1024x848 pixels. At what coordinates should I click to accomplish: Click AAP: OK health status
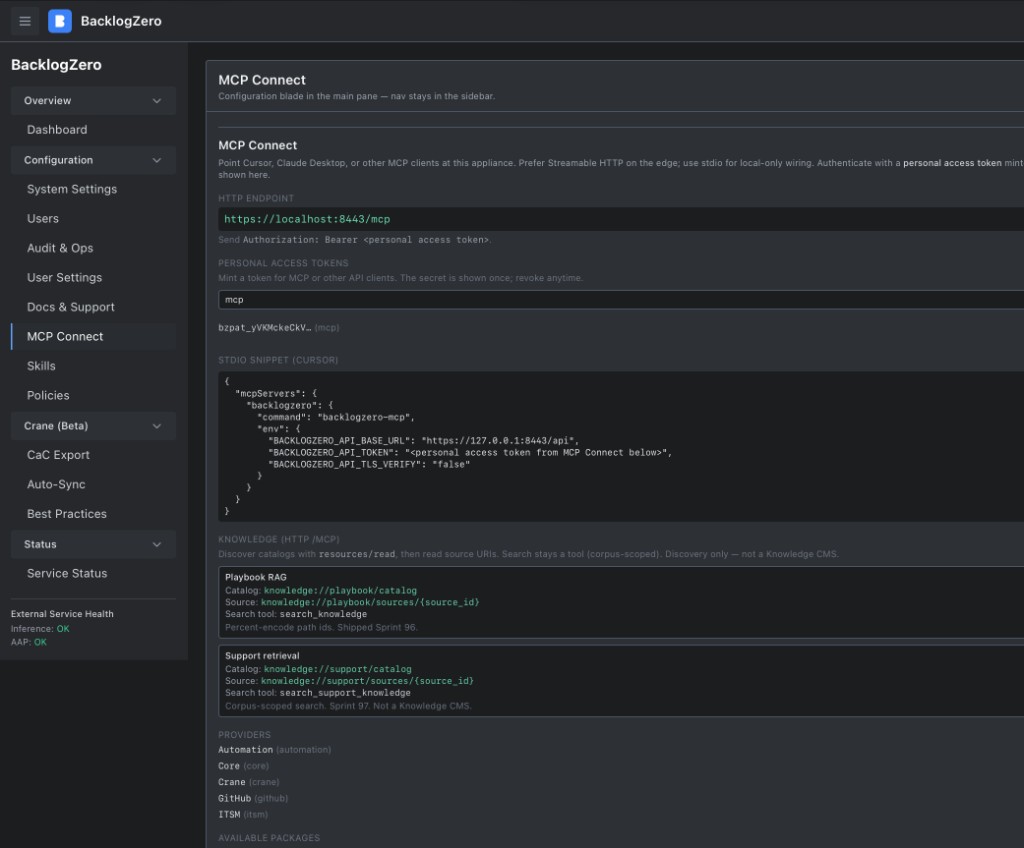29,642
